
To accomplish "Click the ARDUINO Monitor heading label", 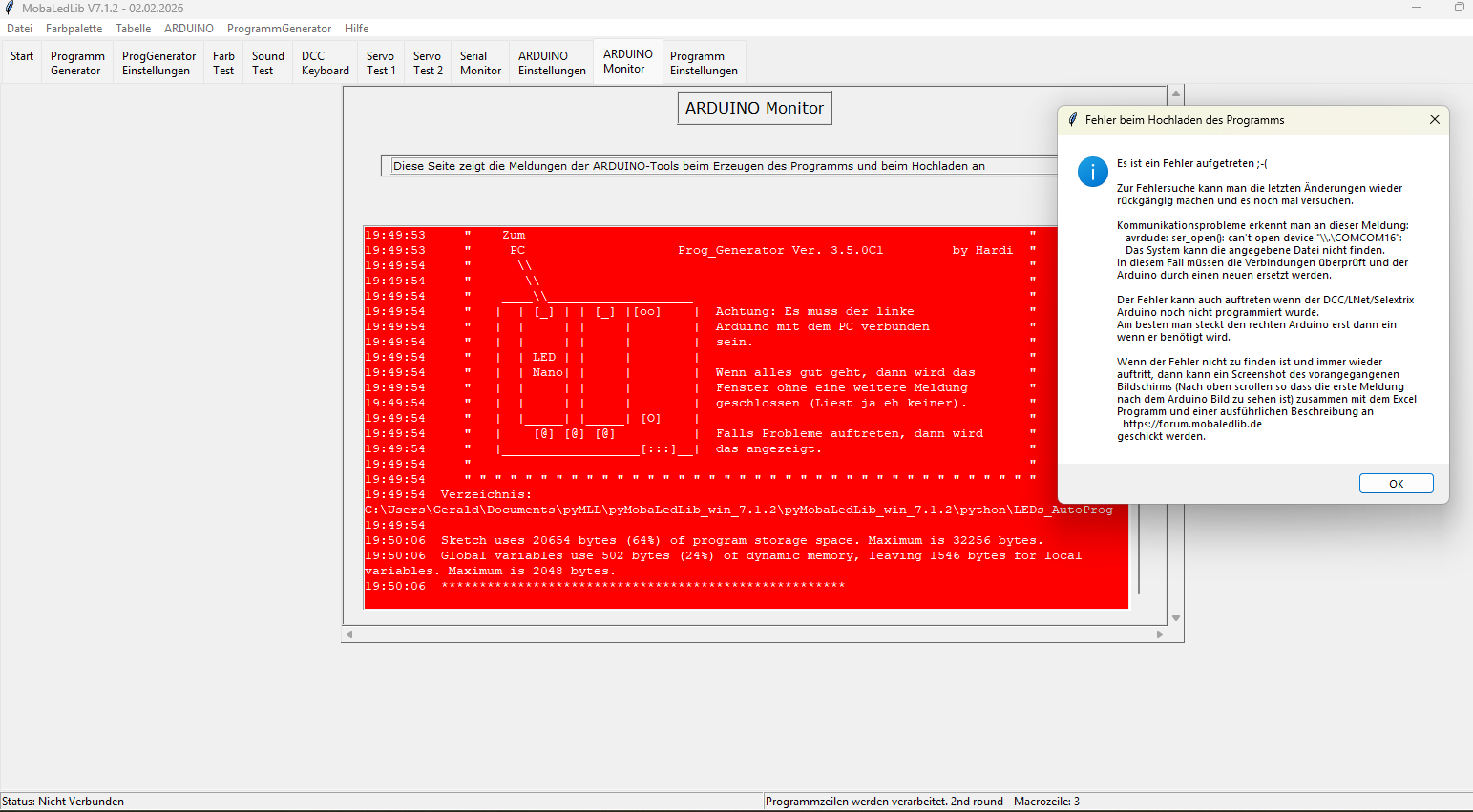I will pyautogui.click(x=754, y=108).
